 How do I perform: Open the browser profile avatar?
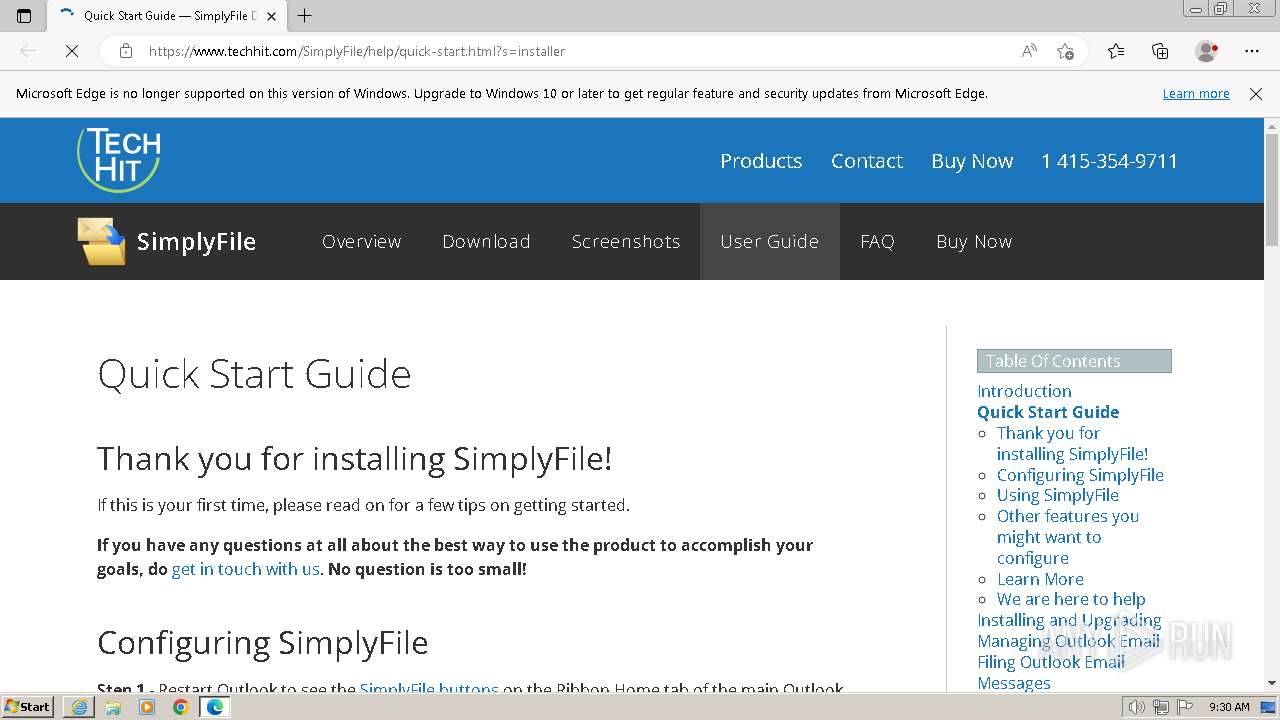point(1206,51)
